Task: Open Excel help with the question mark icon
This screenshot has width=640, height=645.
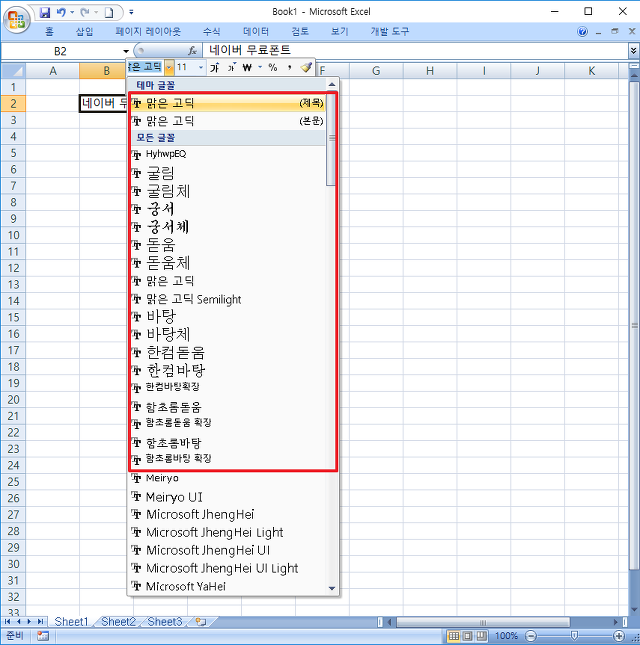Action: click(x=582, y=32)
